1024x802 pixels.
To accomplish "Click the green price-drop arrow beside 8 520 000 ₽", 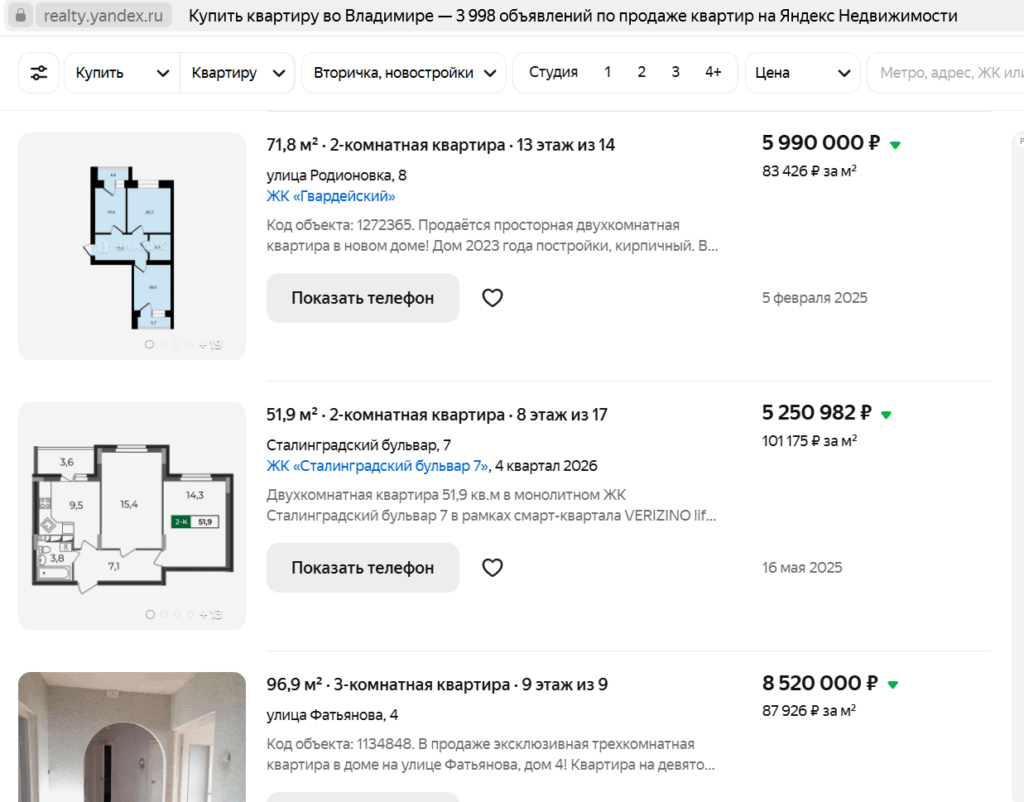I will pyautogui.click(x=893, y=684).
